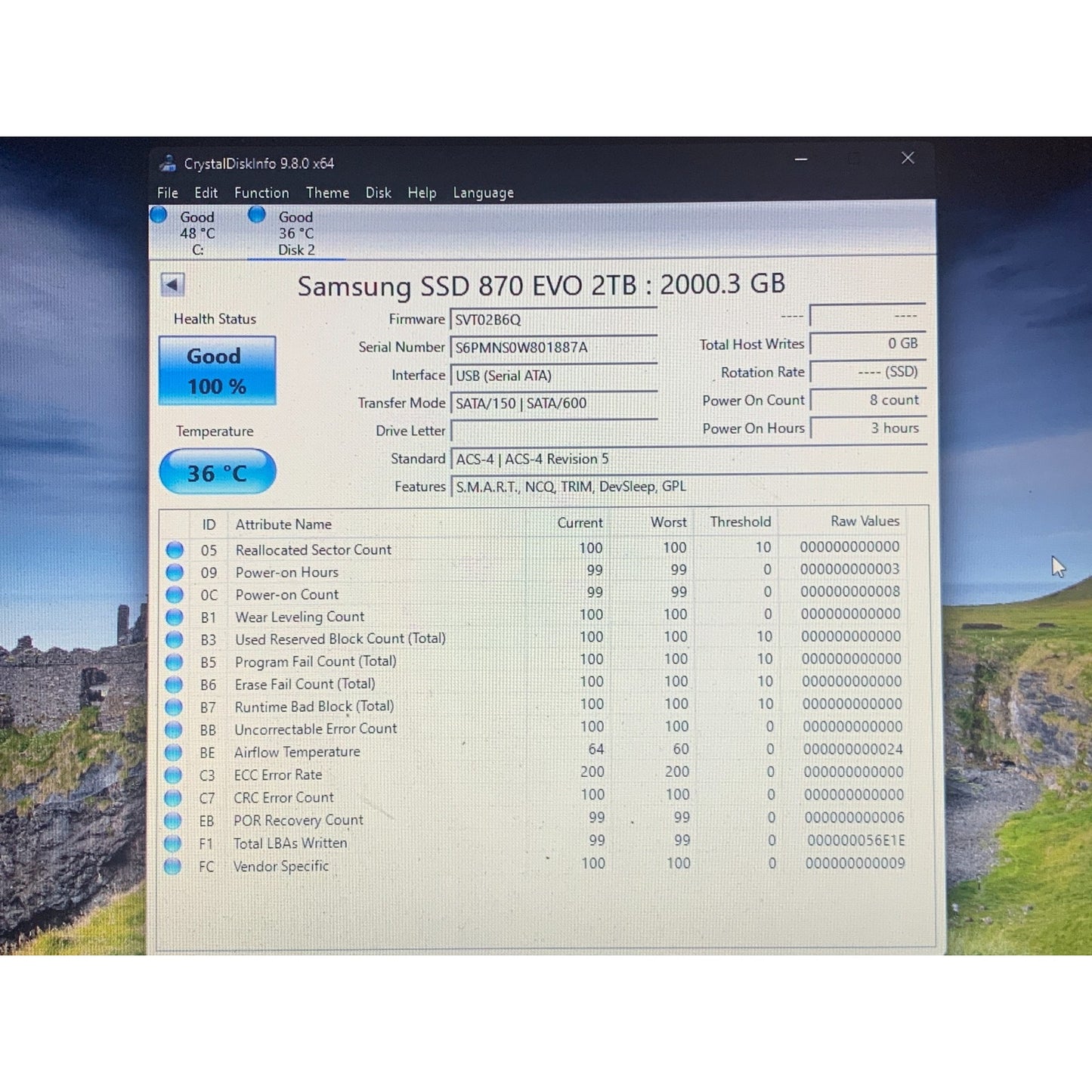
Task: Click the Interface field USB (Serial ATA)
Action: click(553, 376)
